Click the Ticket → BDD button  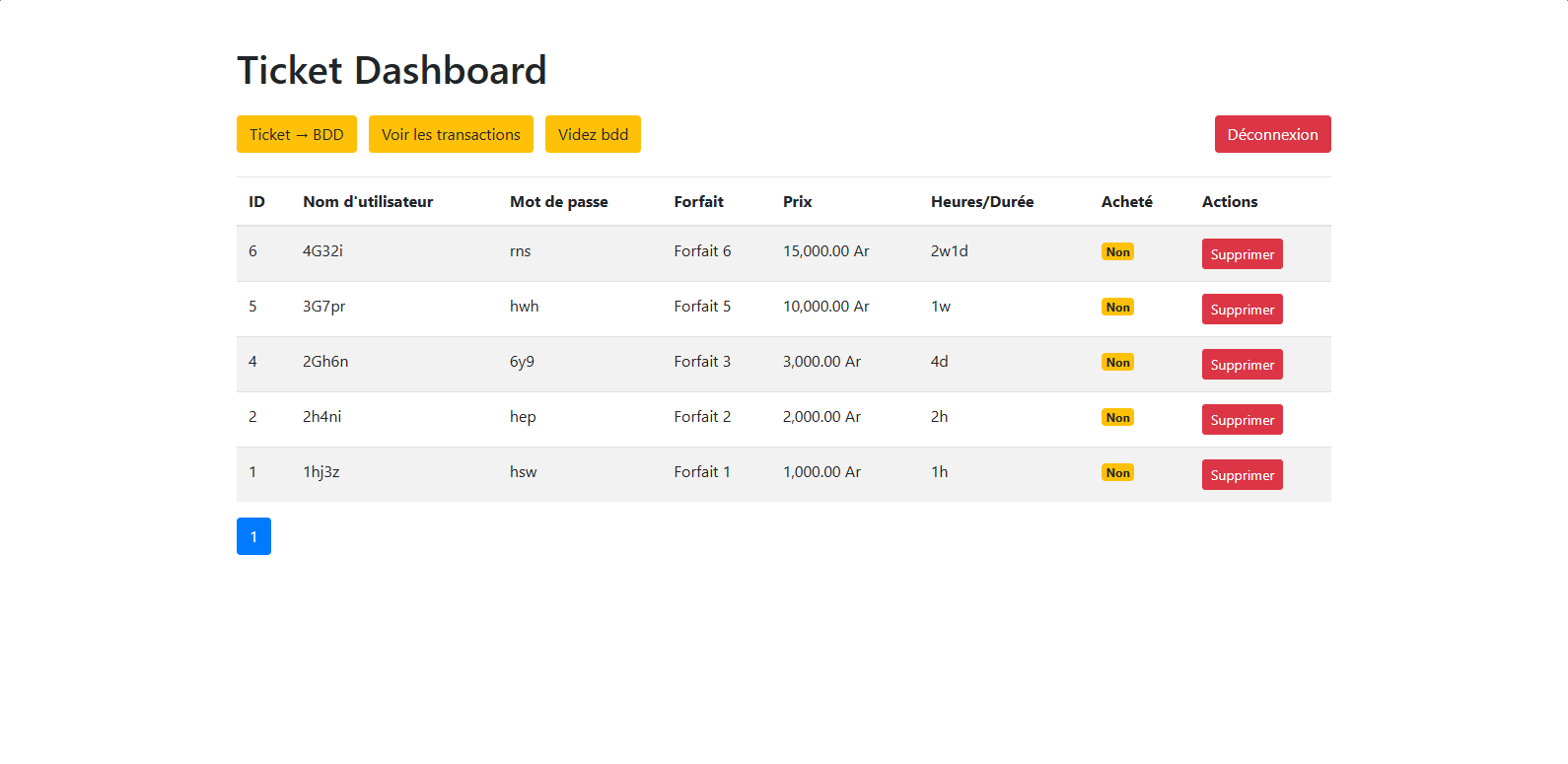tap(296, 134)
